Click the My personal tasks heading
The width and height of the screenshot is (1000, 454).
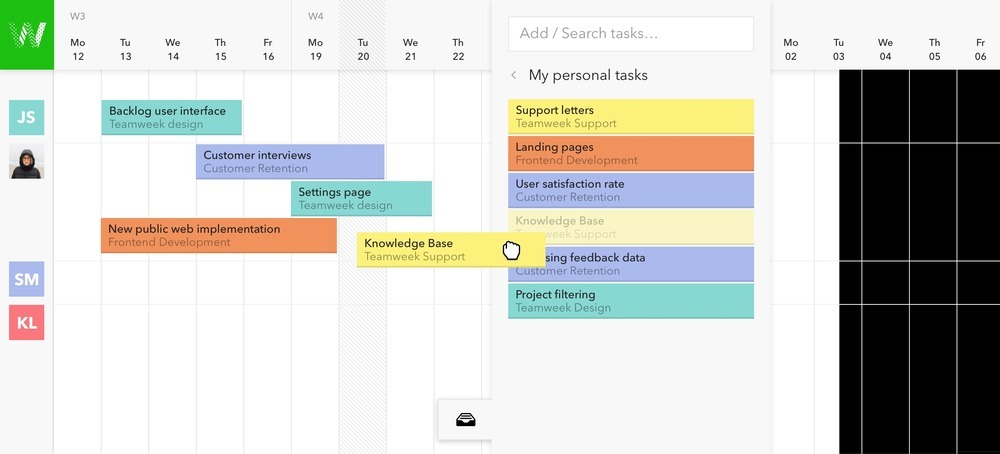pyautogui.click(x=588, y=75)
